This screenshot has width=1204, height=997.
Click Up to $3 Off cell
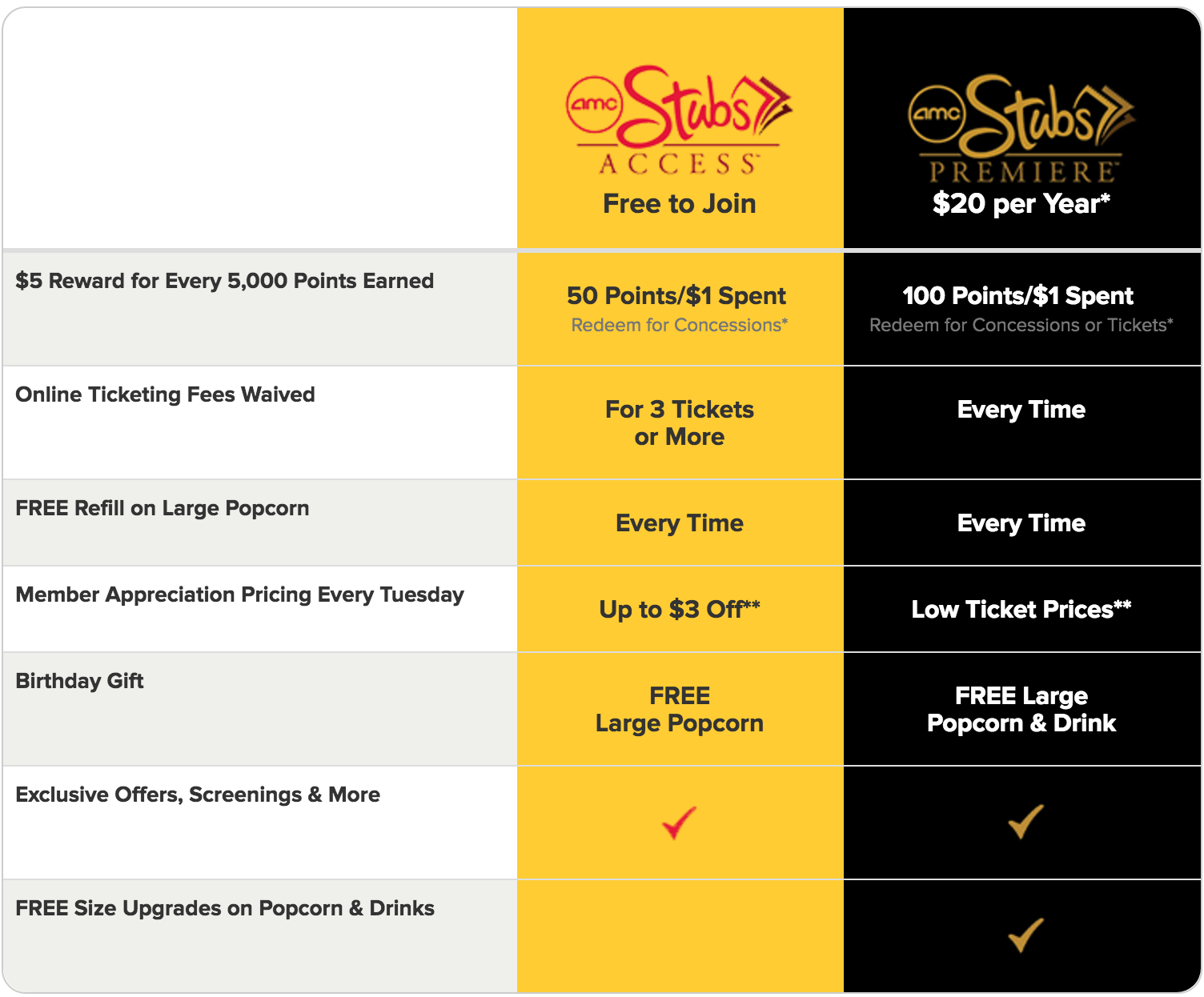[x=680, y=610]
